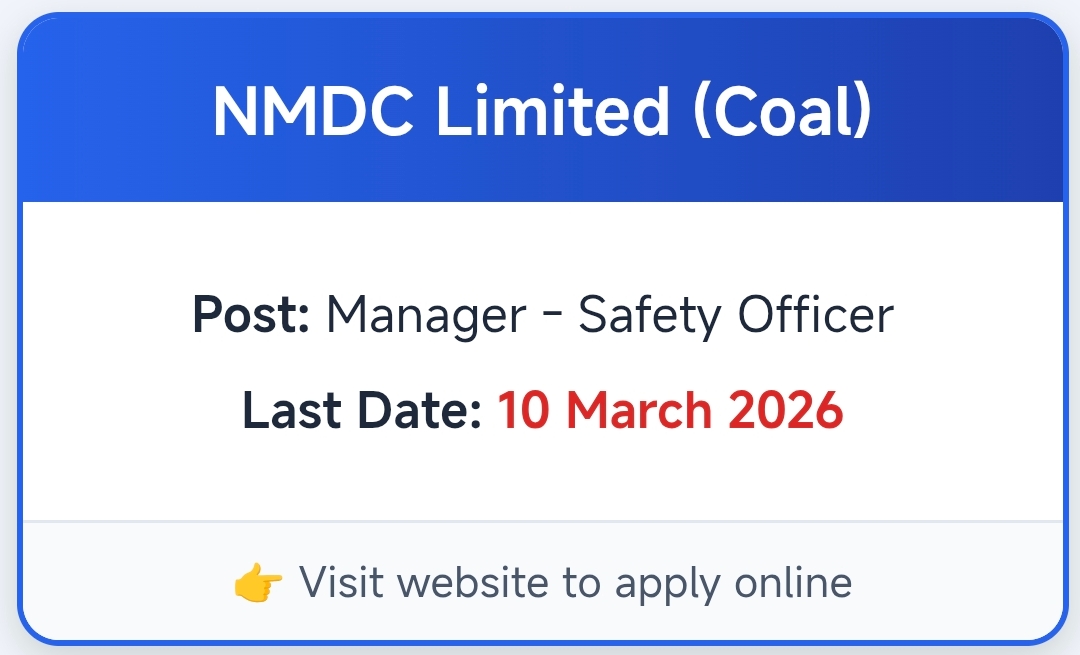Image resolution: width=1080 pixels, height=655 pixels.
Task: Click the pointing hand emoji icon
Action: [258, 582]
